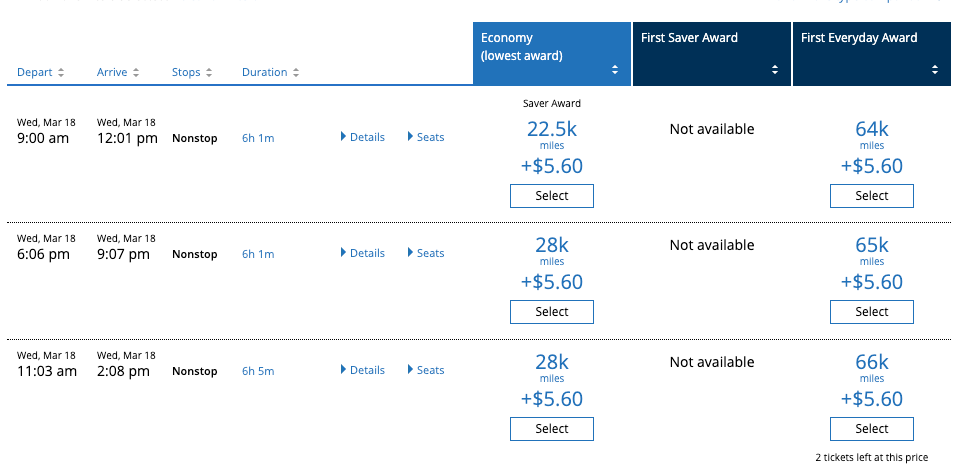Select 65k miles First Everyday fare
Screen dimensions: 957x471
point(872,312)
